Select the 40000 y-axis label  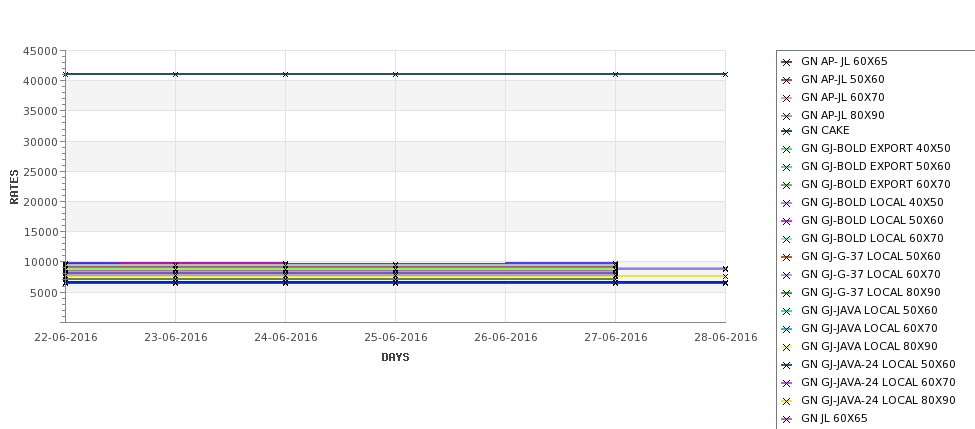[40, 81]
